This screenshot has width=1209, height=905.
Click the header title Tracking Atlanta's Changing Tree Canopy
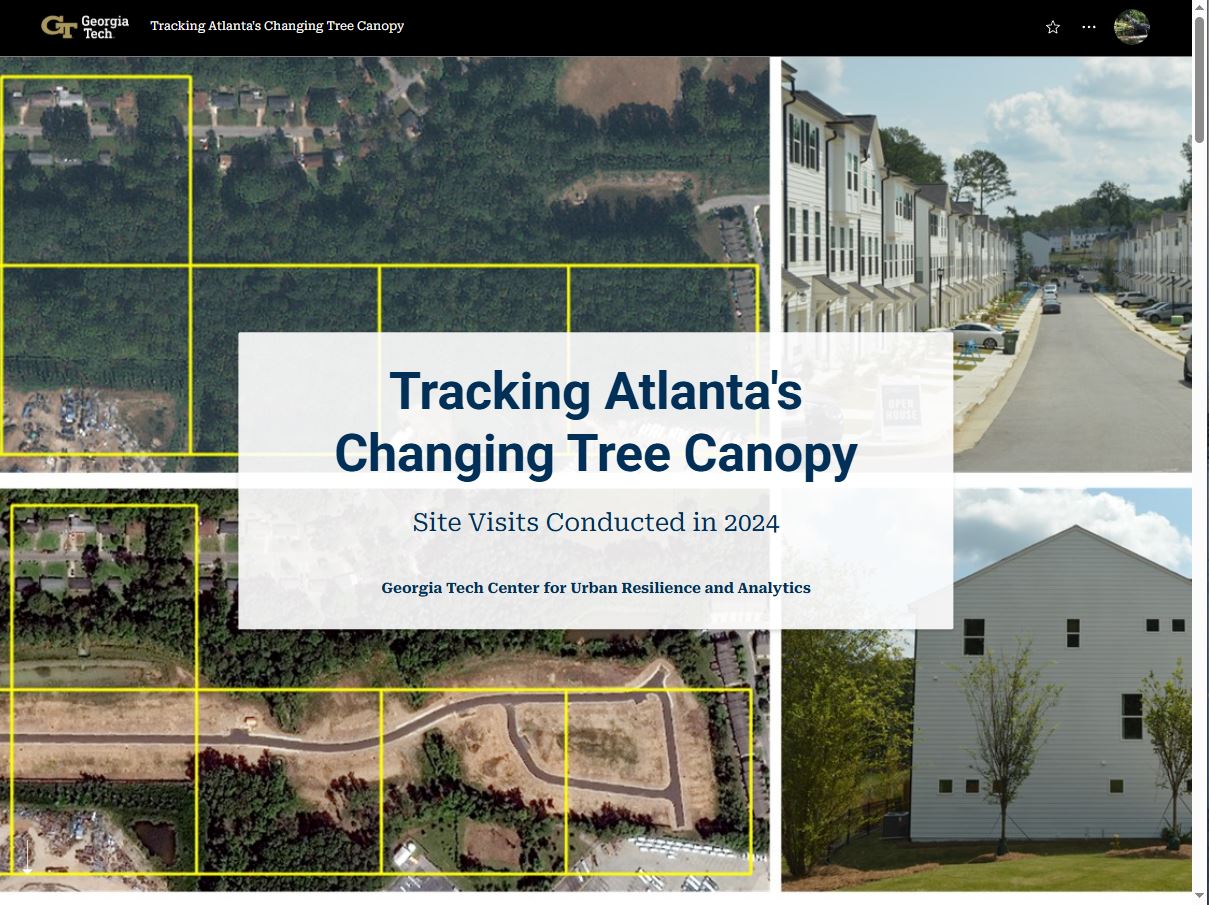coord(277,26)
